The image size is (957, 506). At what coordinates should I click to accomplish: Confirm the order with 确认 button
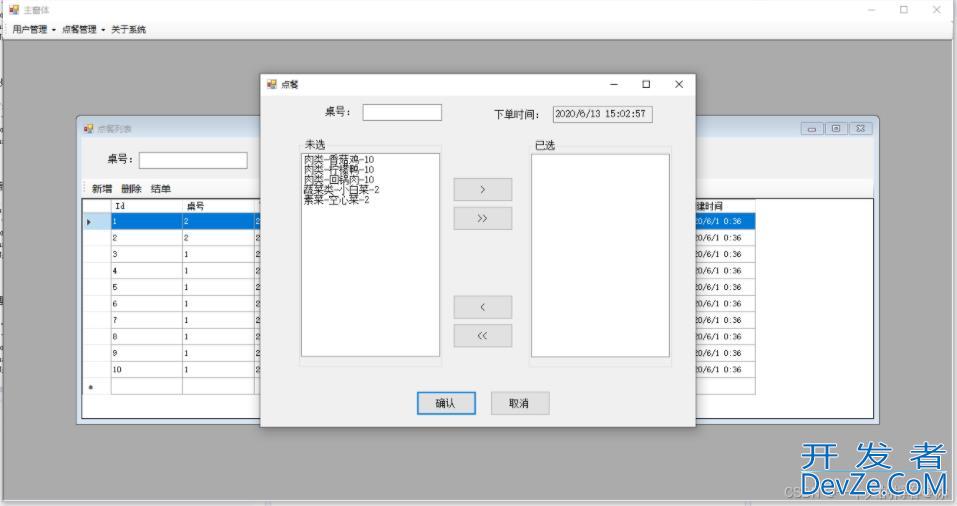coord(446,403)
